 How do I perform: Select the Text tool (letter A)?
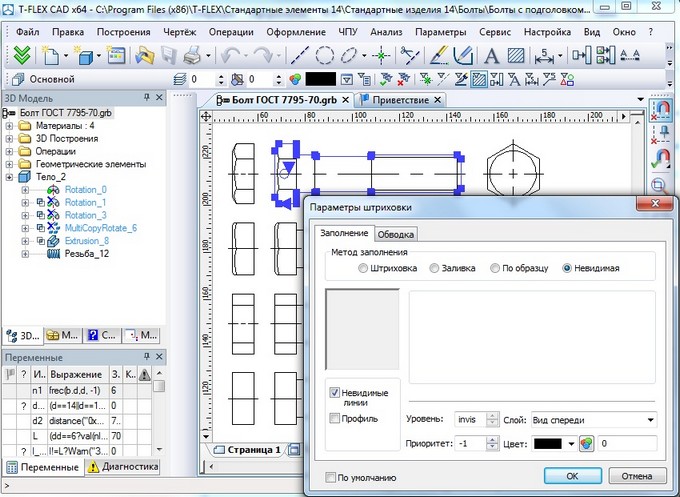pos(491,56)
